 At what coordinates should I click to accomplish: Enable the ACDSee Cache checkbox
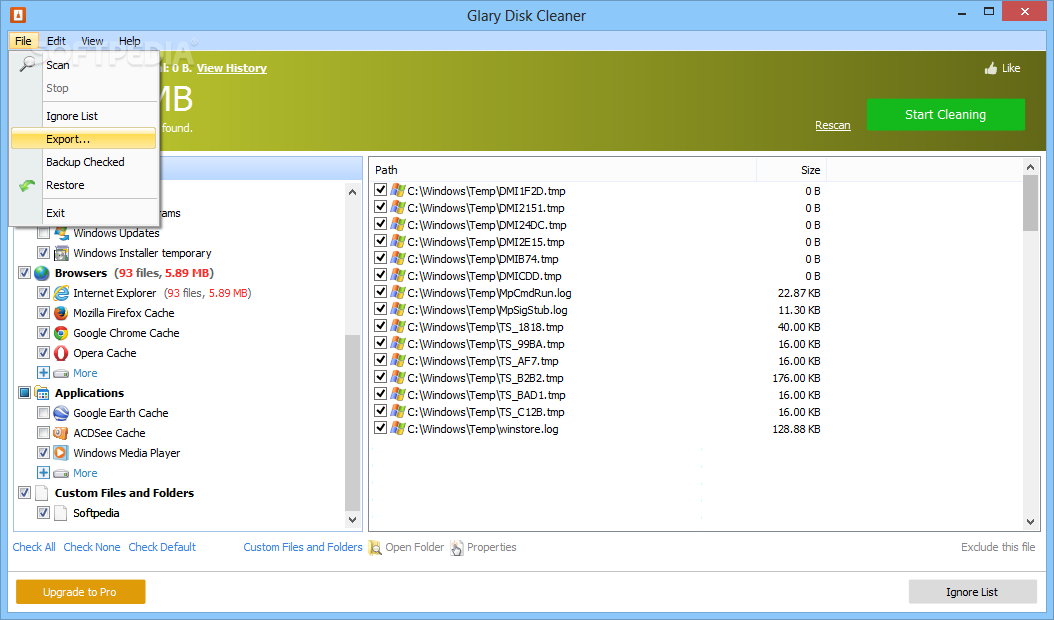point(43,433)
